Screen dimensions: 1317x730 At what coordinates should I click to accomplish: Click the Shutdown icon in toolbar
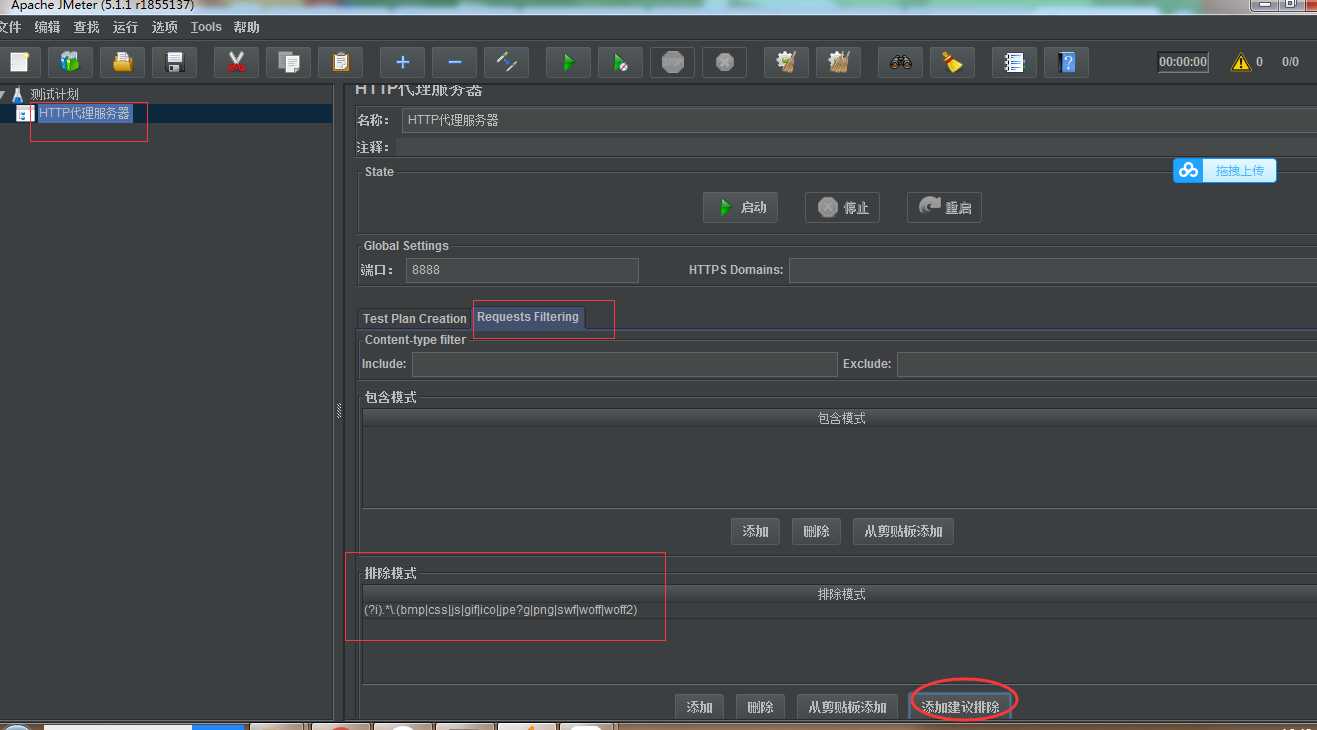click(x=724, y=62)
